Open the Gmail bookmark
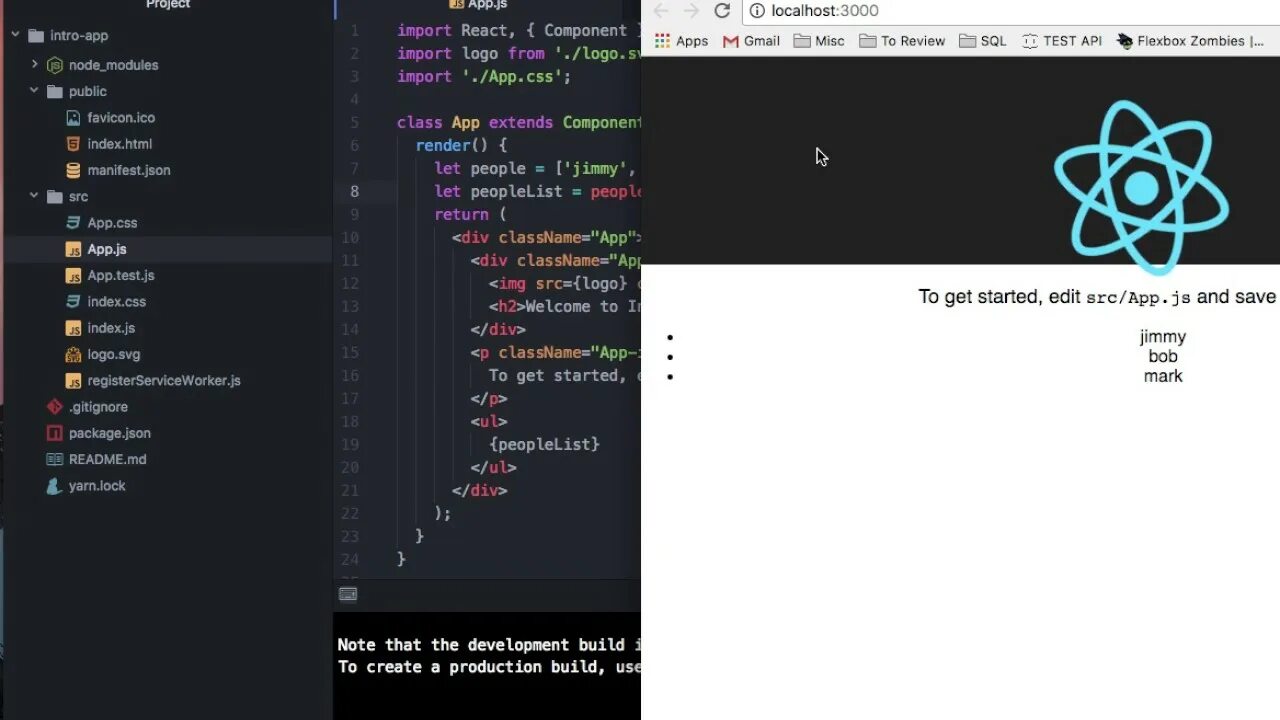 tap(751, 41)
